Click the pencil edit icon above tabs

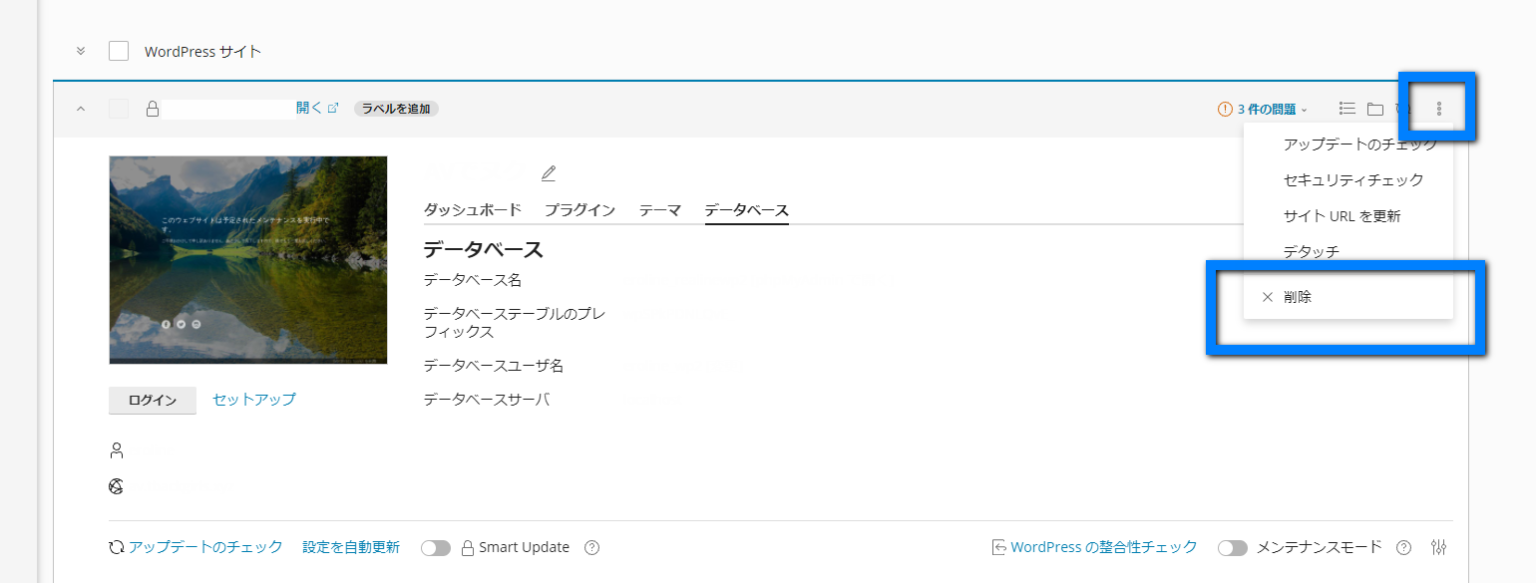548,172
